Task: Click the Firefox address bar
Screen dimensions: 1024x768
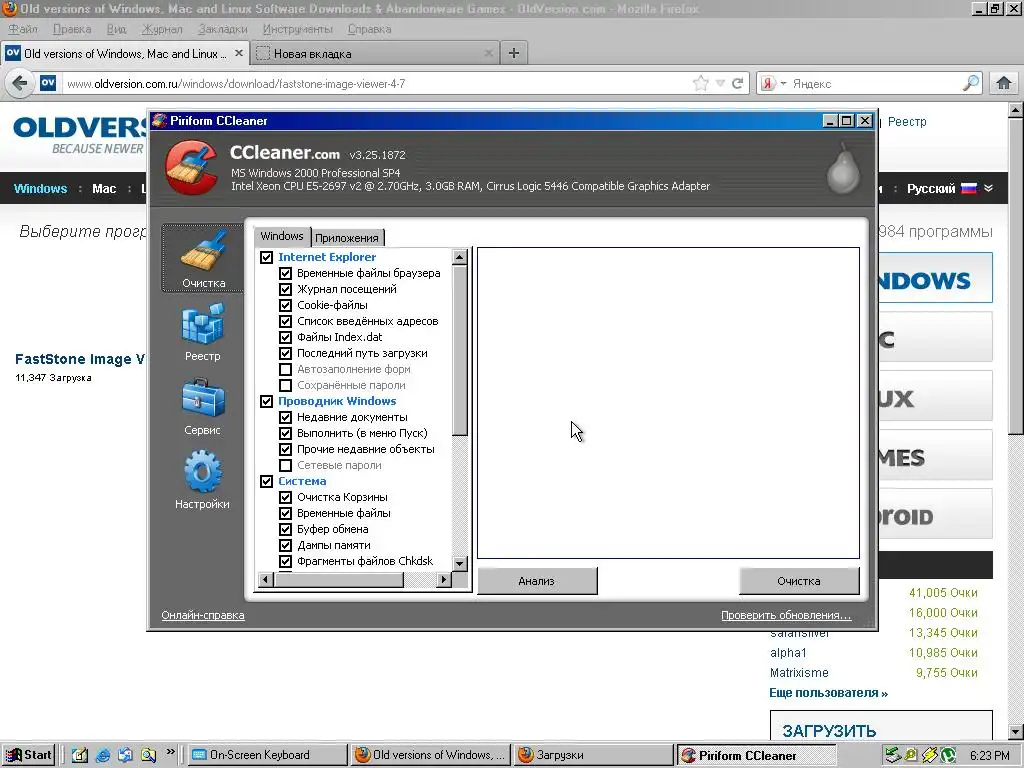Action: pyautogui.click(x=376, y=84)
